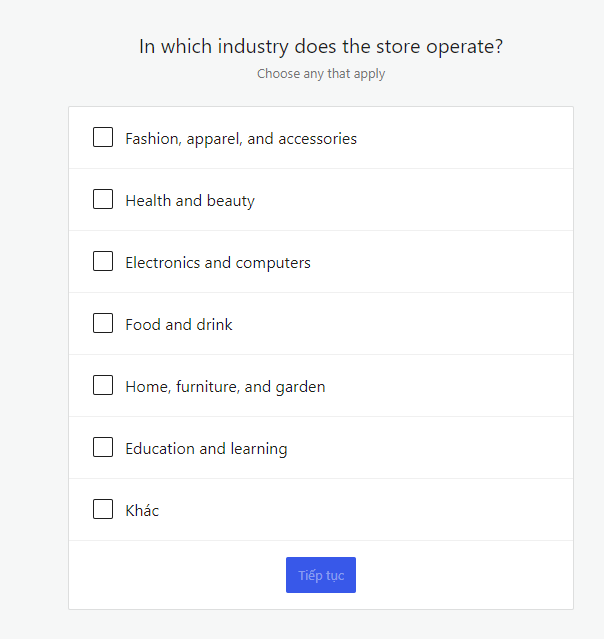Click the 'Education and learning' label text
Viewport: 604px width, 639px height.
206,449
